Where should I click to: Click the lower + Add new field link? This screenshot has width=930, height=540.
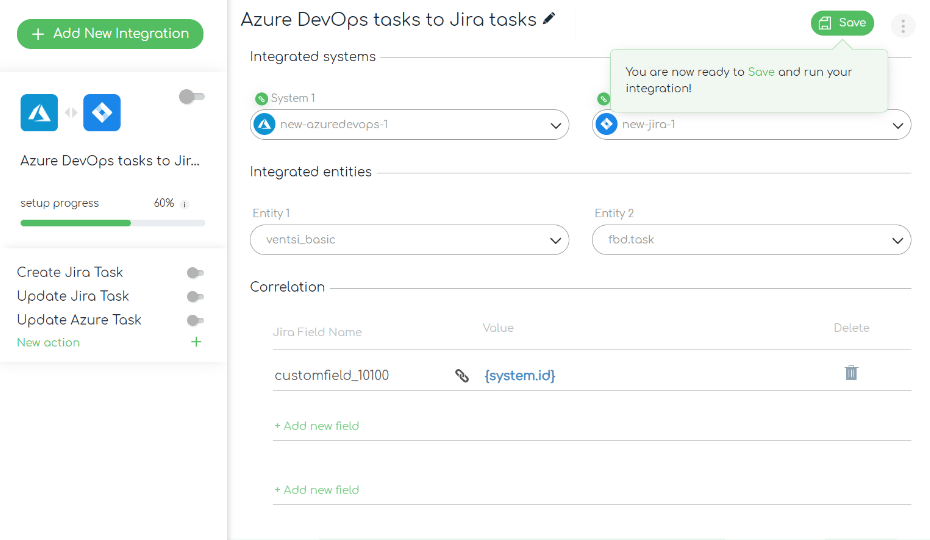point(317,490)
